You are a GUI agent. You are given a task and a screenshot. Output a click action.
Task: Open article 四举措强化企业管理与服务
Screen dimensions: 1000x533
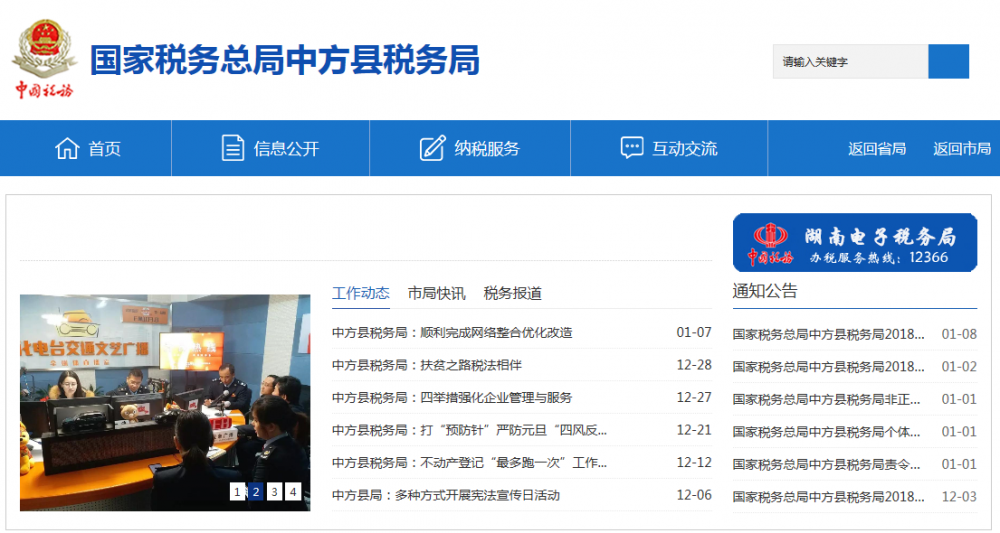pos(452,397)
